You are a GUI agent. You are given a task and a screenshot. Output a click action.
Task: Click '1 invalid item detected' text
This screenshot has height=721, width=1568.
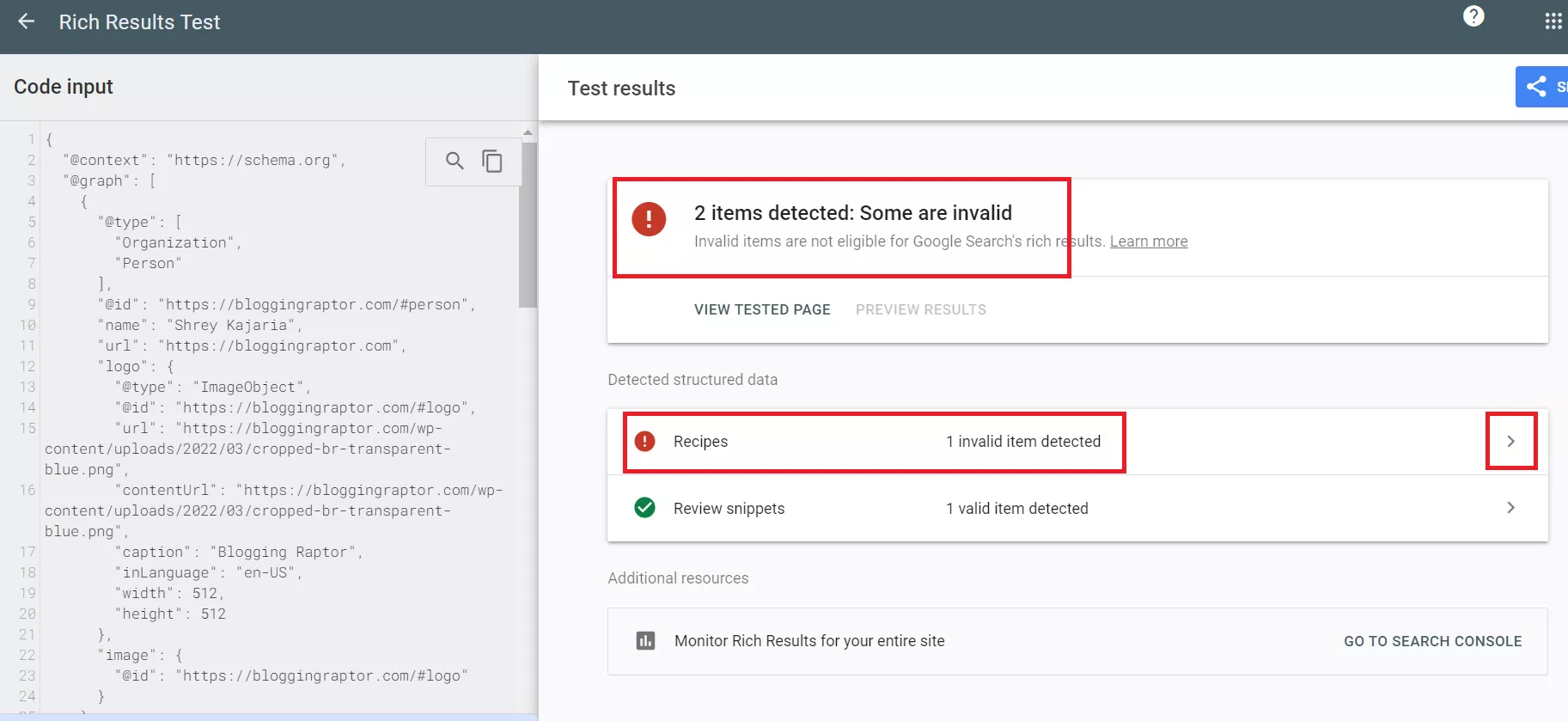1023,442
